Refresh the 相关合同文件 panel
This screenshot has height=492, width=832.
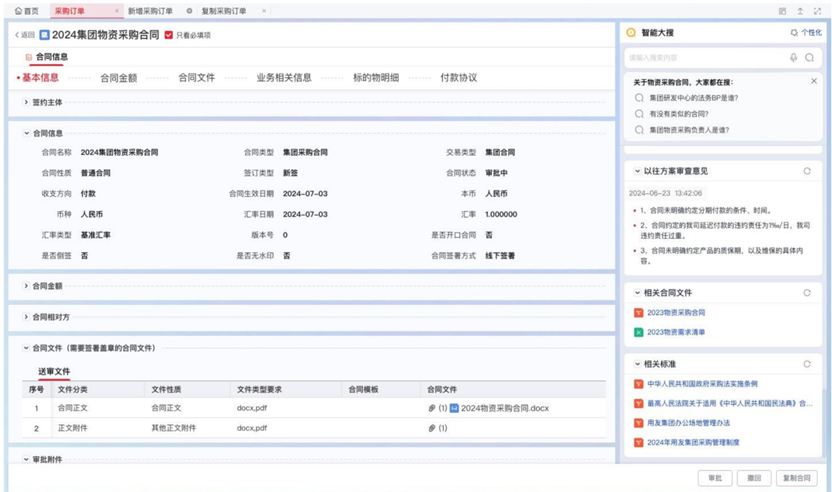(807, 293)
